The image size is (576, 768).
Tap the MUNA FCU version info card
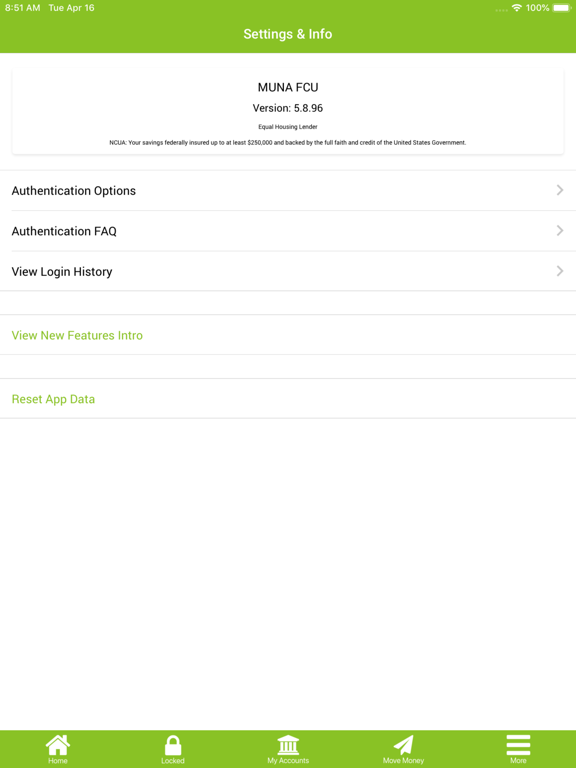288,112
